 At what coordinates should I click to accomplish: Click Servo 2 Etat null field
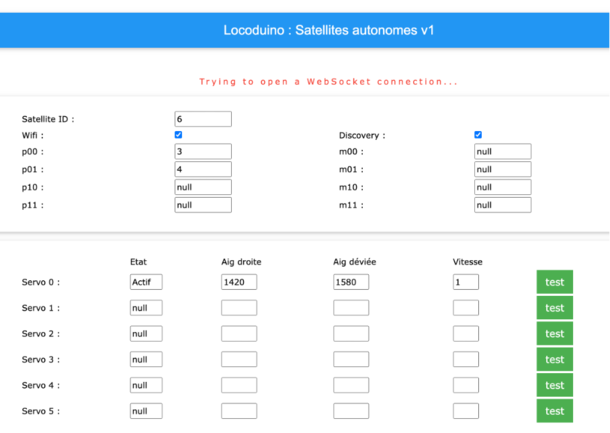coord(146,334)
